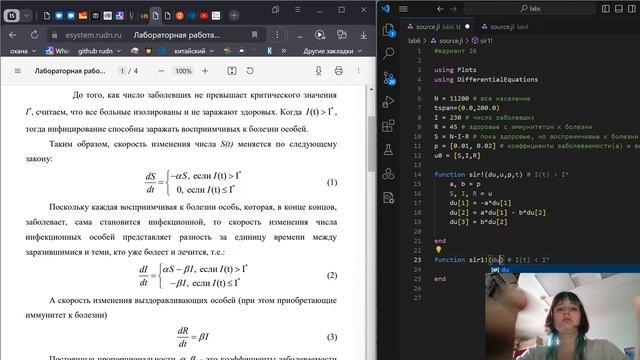The height and width of the screenshot is (360, 640).
Task: Open the 'охана' bookmarks folder
Action: 23,51
